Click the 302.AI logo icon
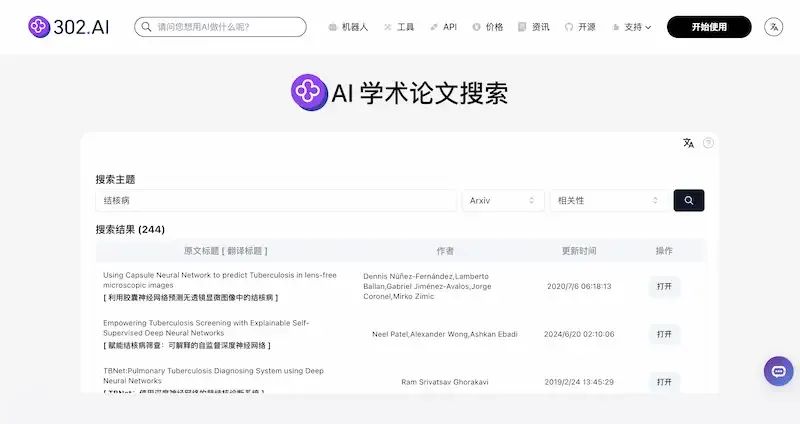 39,27
